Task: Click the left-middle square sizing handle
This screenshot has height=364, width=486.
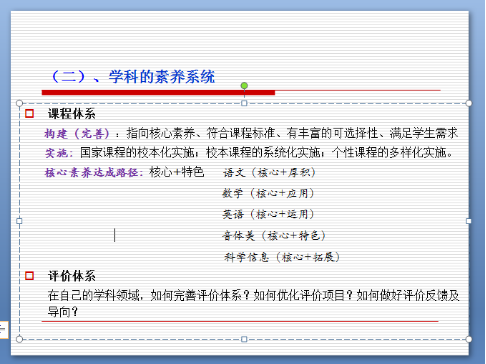Action: (19, 221)
